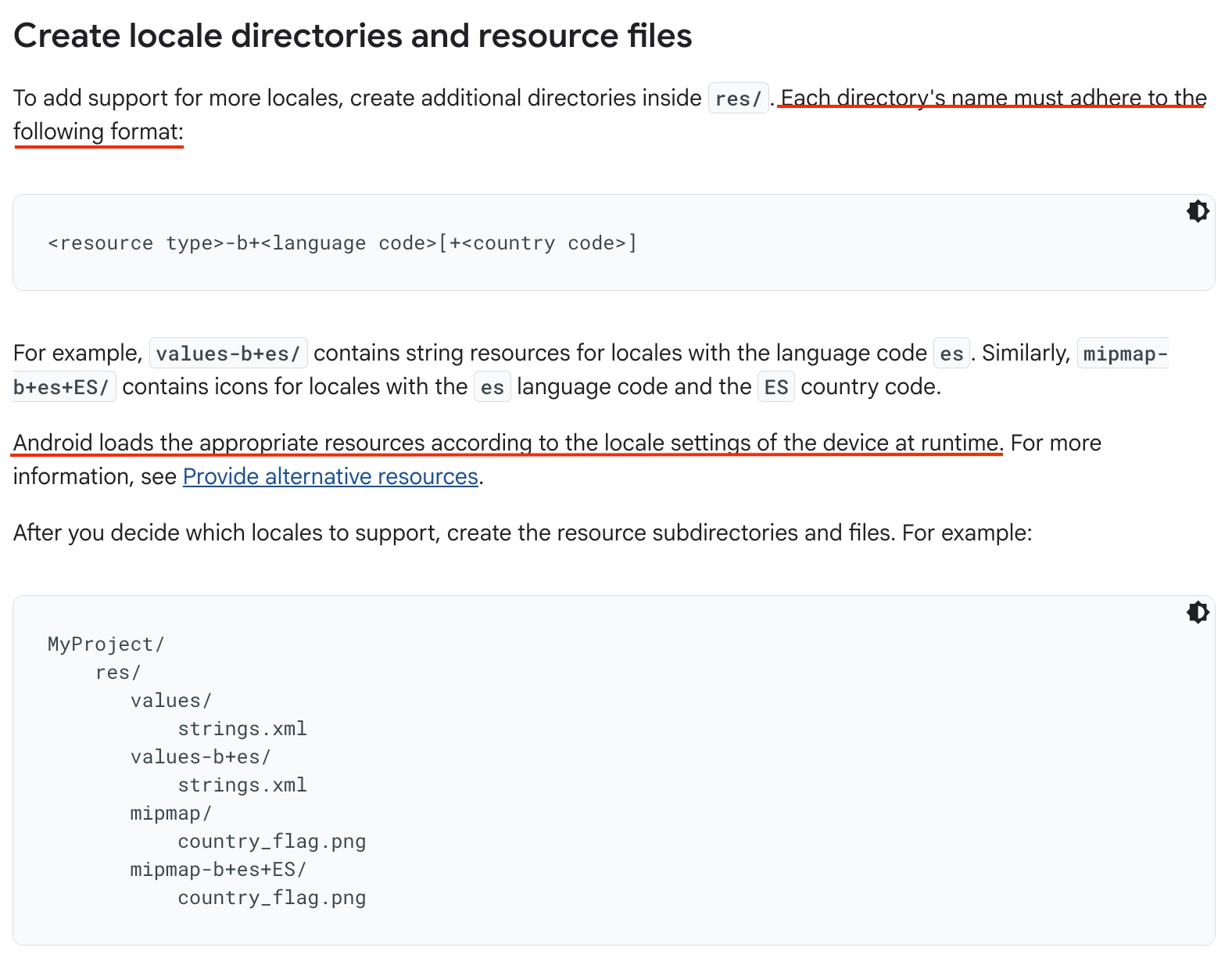This screenshot has width=1232, height=962.
Task: Open the Provide alternative resources link
Action: (331, 476)
